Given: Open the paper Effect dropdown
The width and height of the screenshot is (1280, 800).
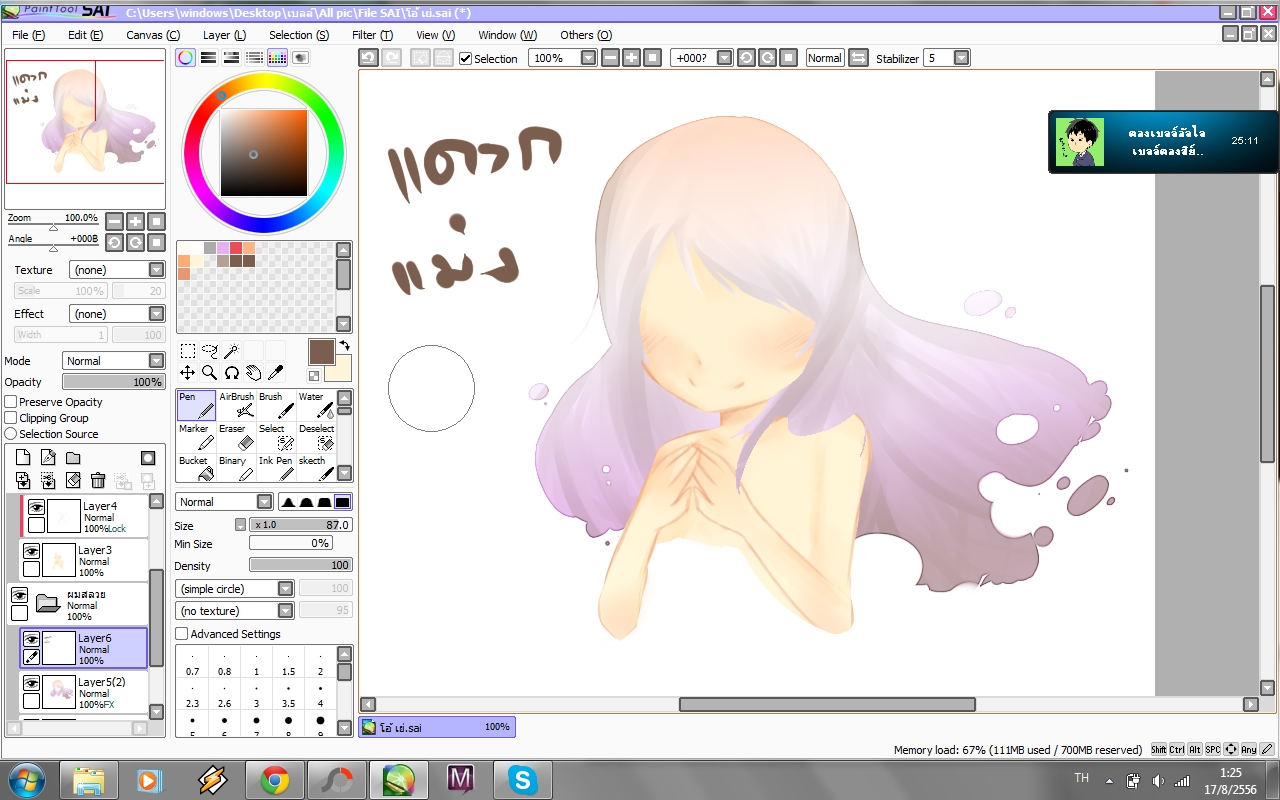Looking at the screenshot, I should [x=117, y=314].
